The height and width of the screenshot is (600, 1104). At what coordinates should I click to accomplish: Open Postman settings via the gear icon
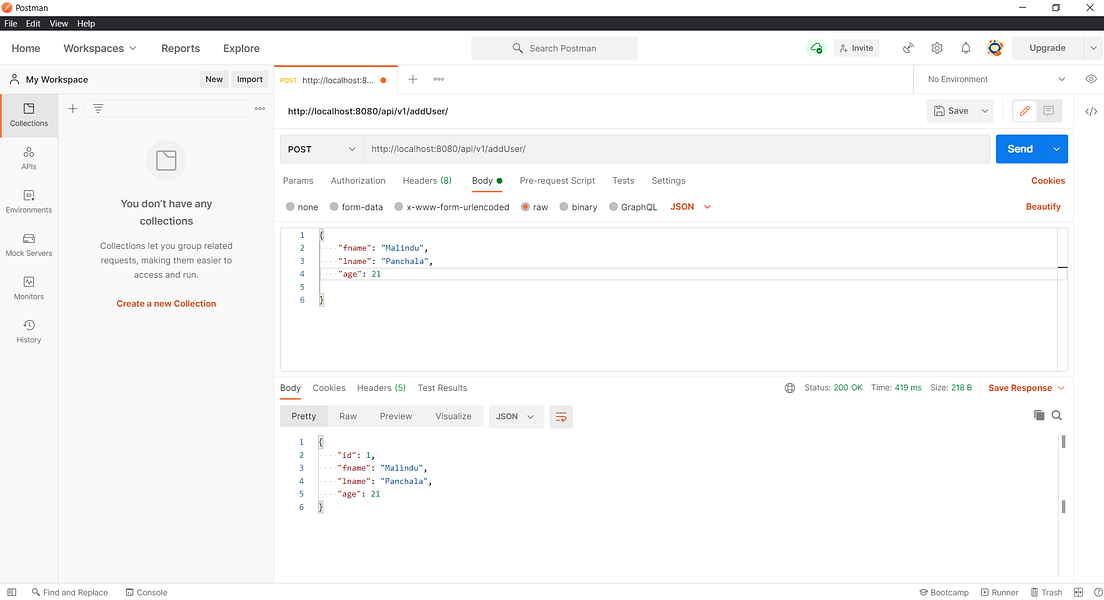coord(936,47)
